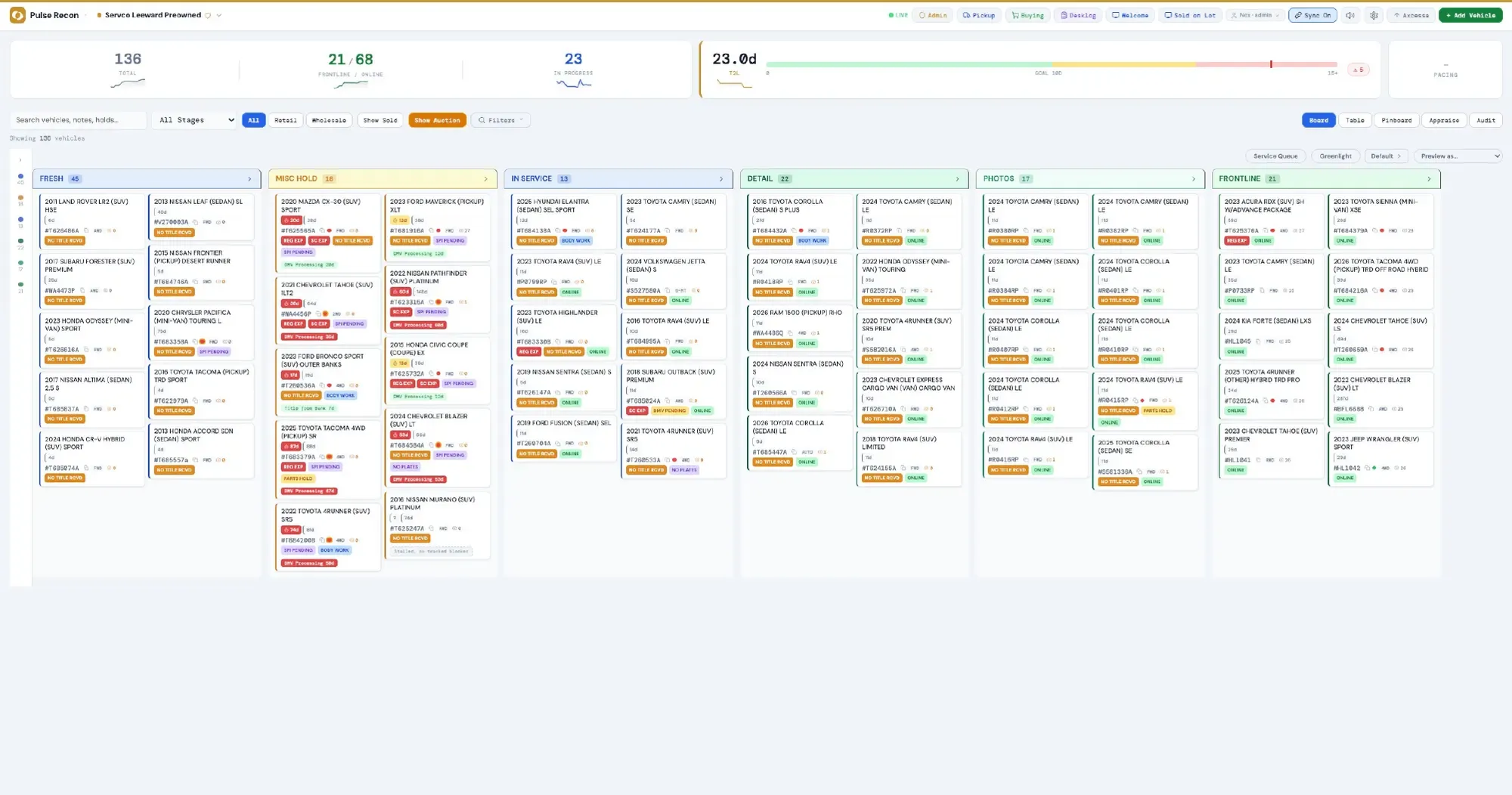Open the Admin page from top bar
Viewport: 1512px width, 795px height.
[933, 15]
